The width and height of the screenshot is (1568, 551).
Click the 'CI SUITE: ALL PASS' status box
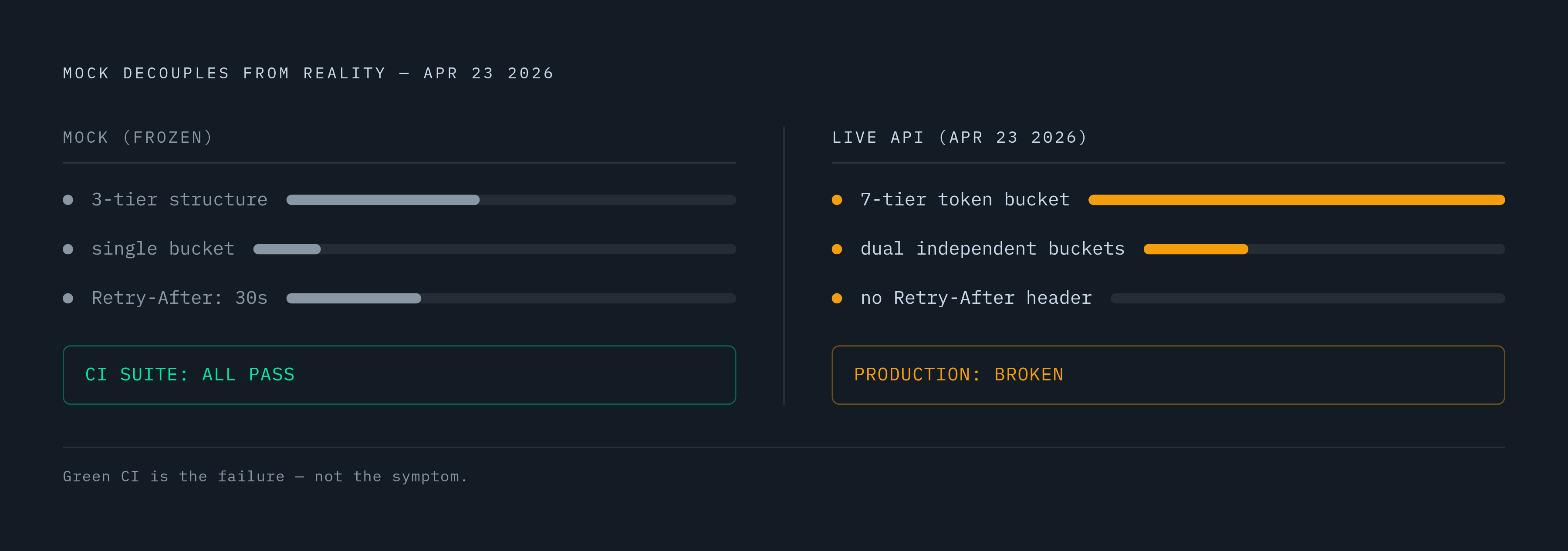(399, 375)
